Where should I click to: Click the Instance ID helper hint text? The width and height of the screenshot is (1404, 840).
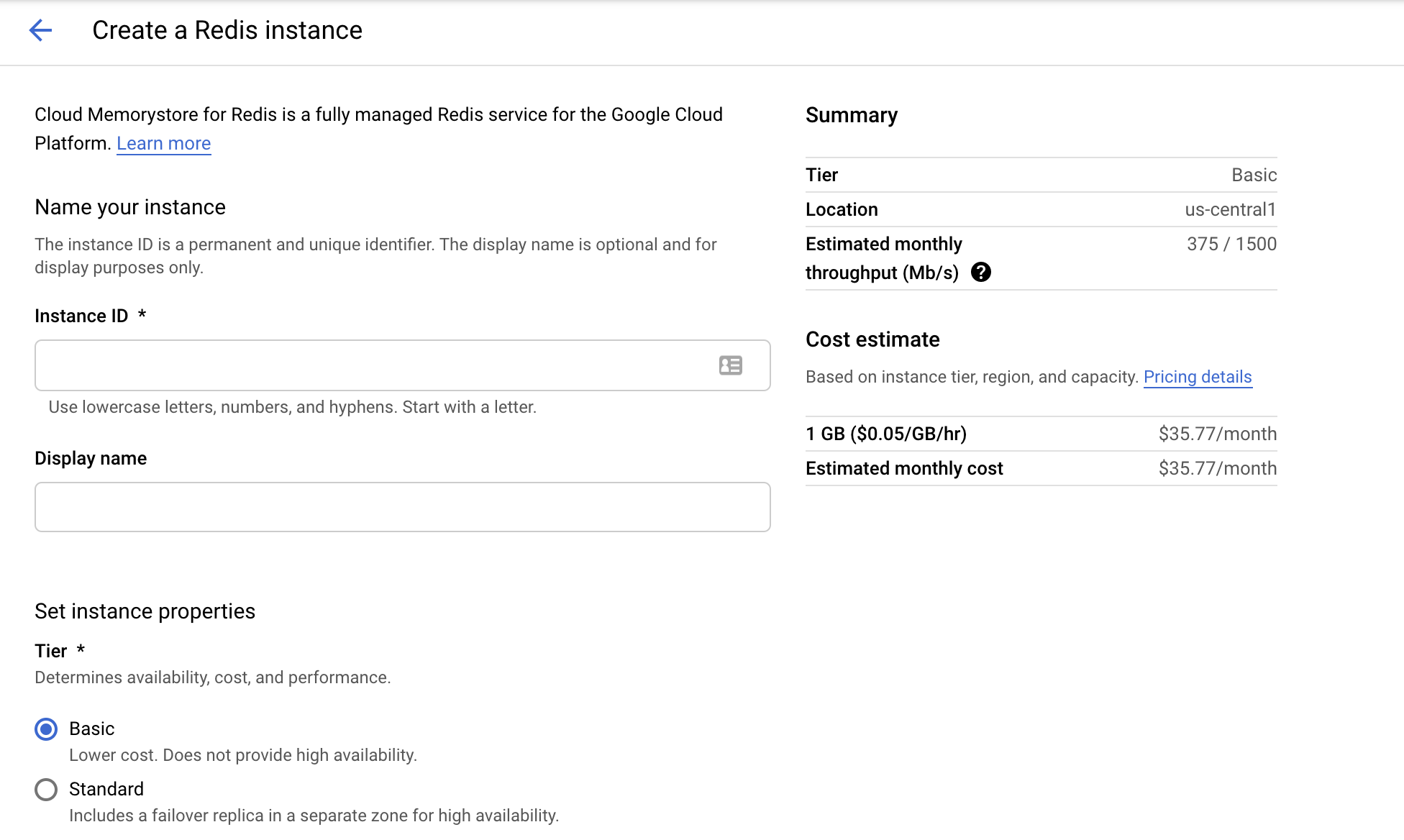click(292, 407)
